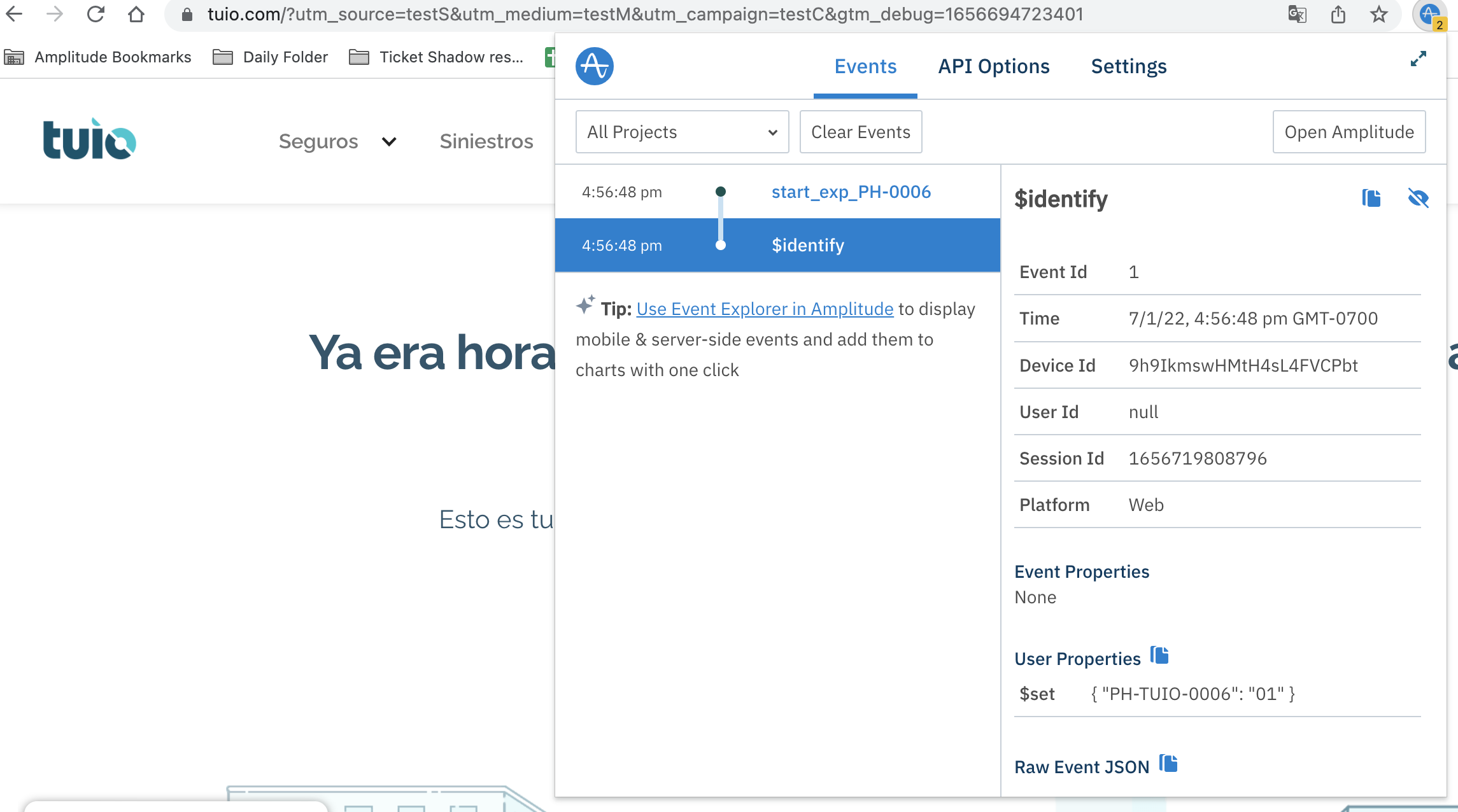The image size is (1458, 812).
Task: Open the Google Translate icon in the address bar
Action: click(x=1297, y=14)
